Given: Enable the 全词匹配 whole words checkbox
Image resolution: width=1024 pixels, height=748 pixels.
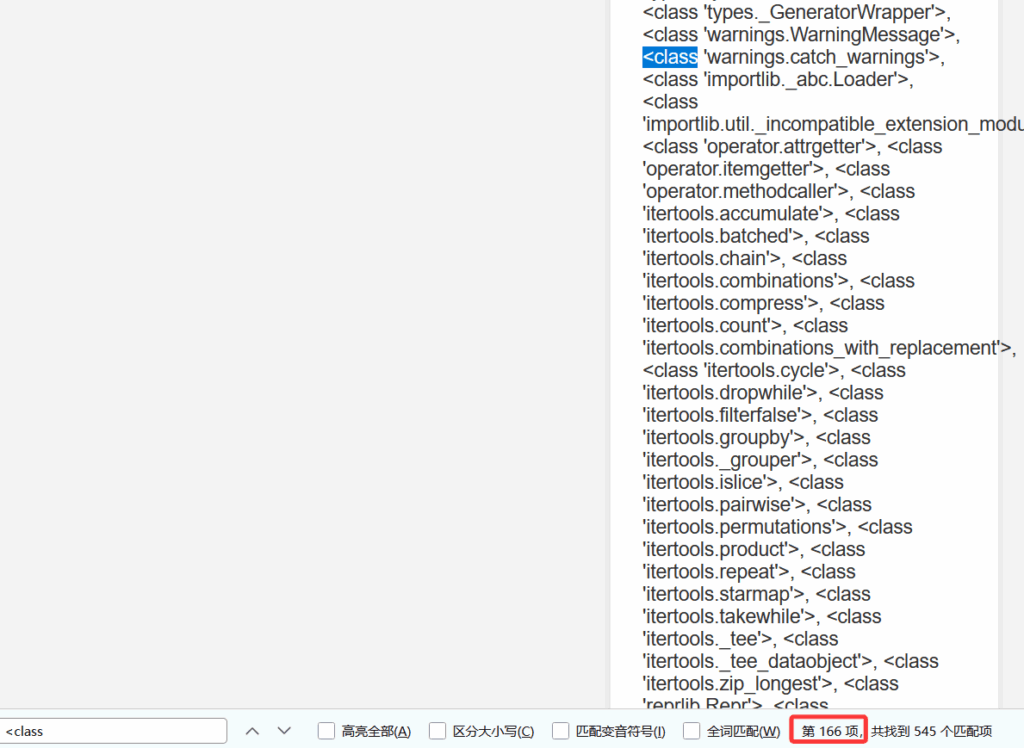Looking at the screenshot, I should click(x=691, y=731).
